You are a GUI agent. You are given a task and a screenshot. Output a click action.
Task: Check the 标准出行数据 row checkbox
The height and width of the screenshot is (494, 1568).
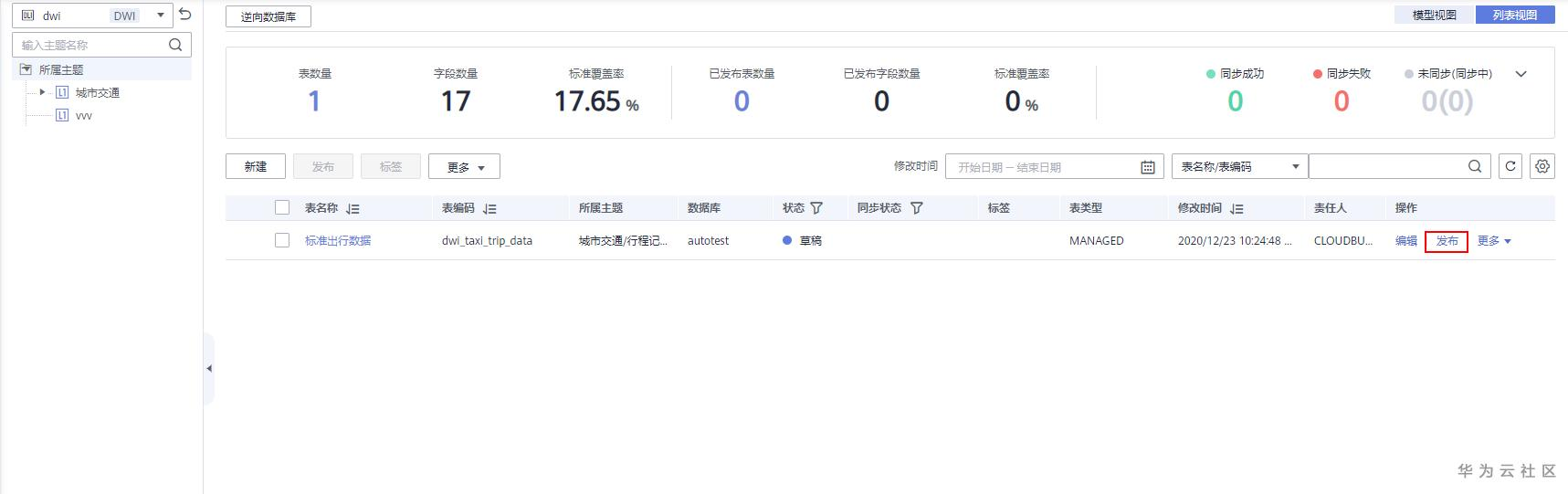pyautogui.click(x=282, y=240)
